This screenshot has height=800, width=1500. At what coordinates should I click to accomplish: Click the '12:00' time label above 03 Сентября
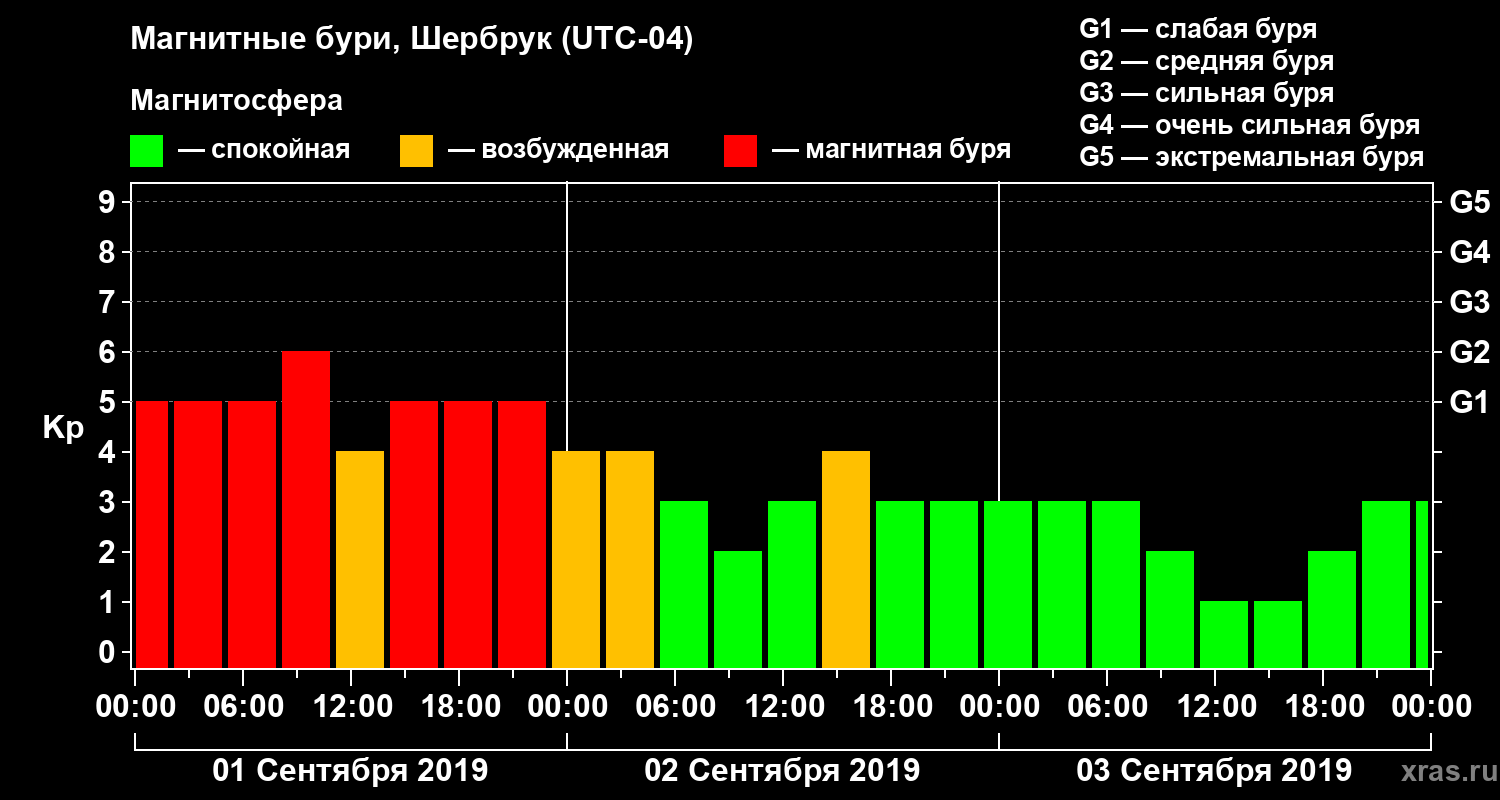pos(1215,706)
